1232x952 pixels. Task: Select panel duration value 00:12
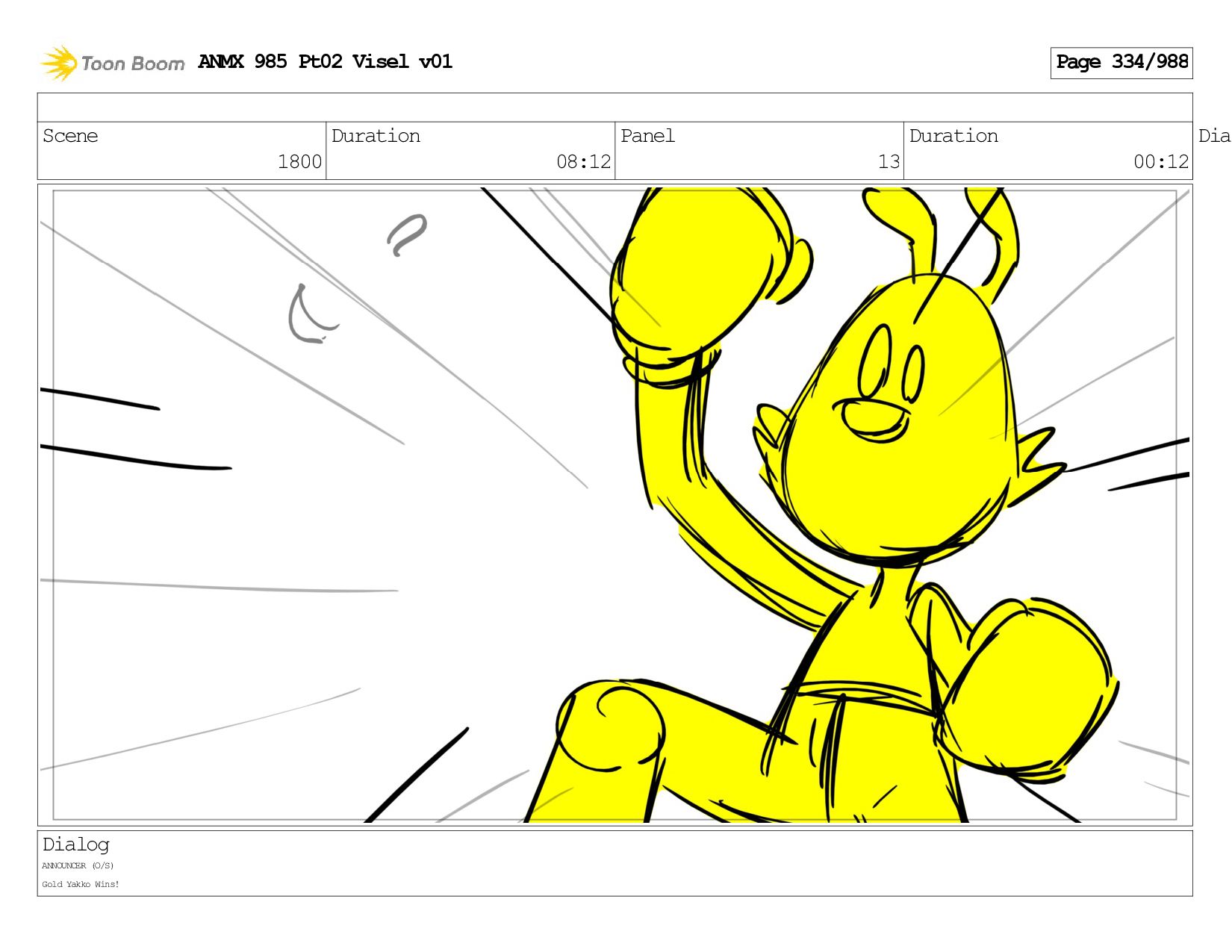(1161, 162)
